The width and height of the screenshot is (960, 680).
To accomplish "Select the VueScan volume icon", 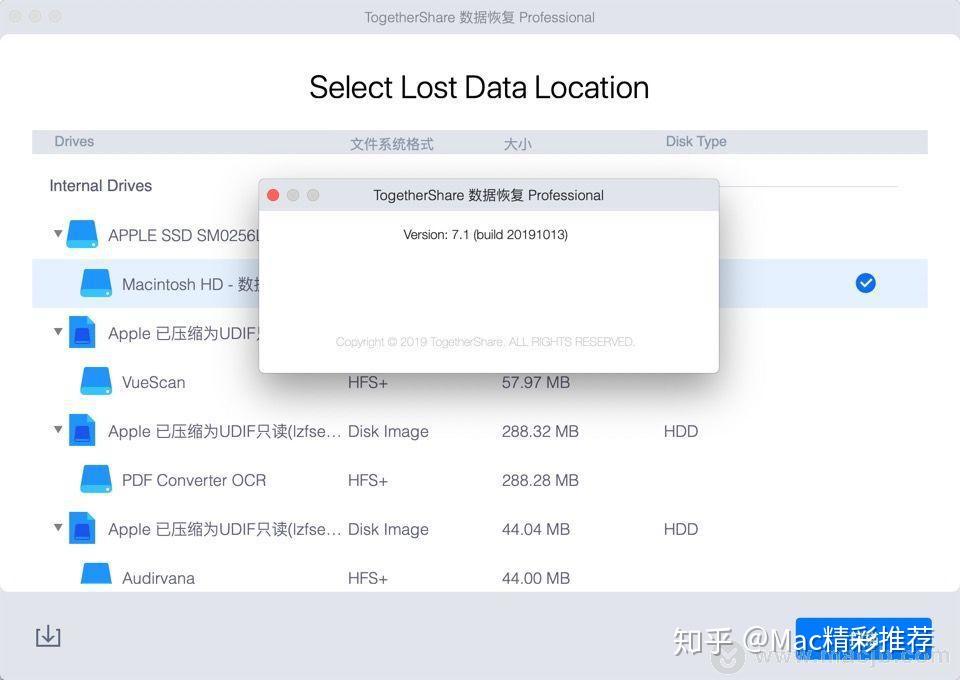I will click(x=96, y=381).
